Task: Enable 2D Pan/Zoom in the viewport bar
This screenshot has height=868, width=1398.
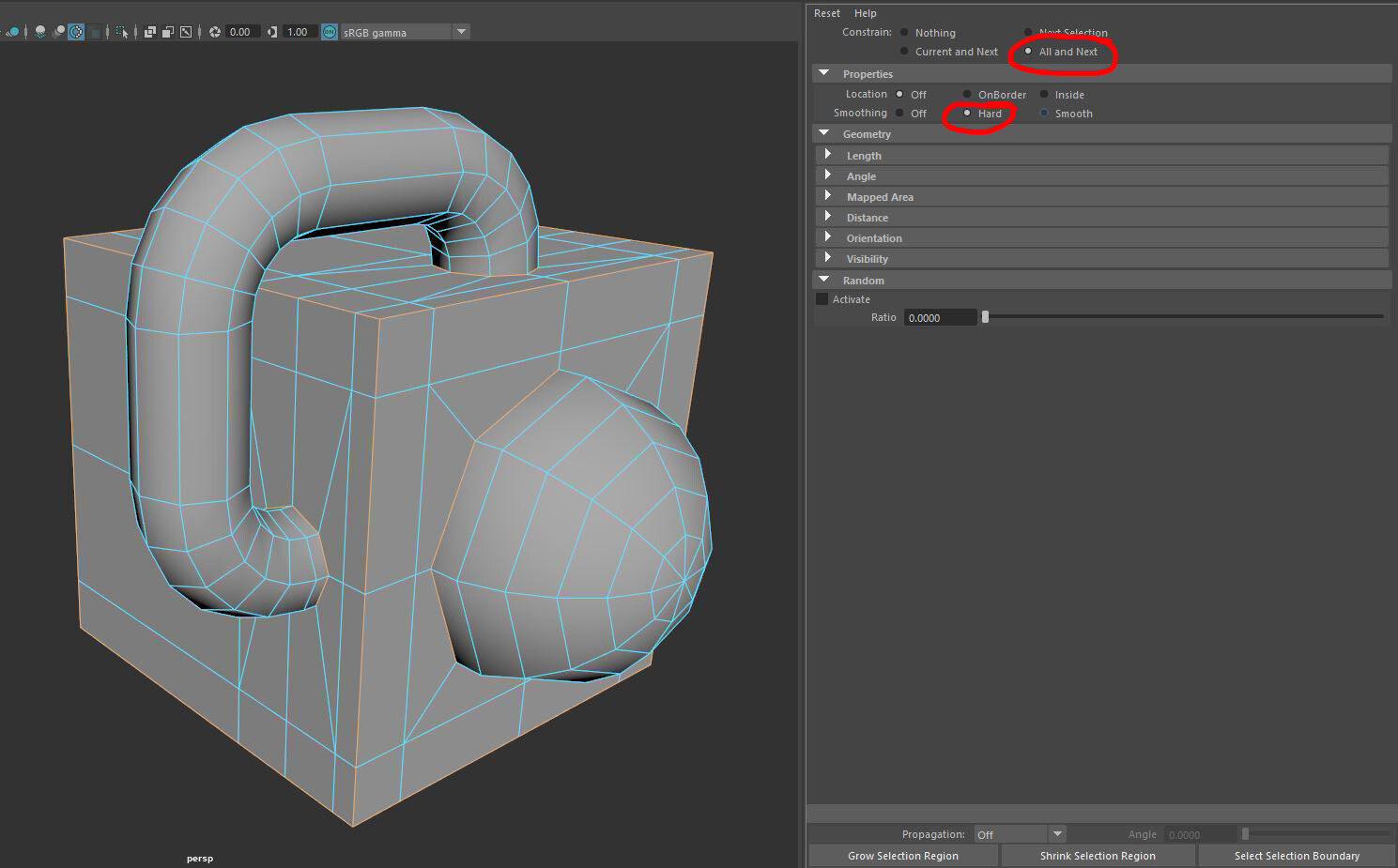Action: [76, 31]
